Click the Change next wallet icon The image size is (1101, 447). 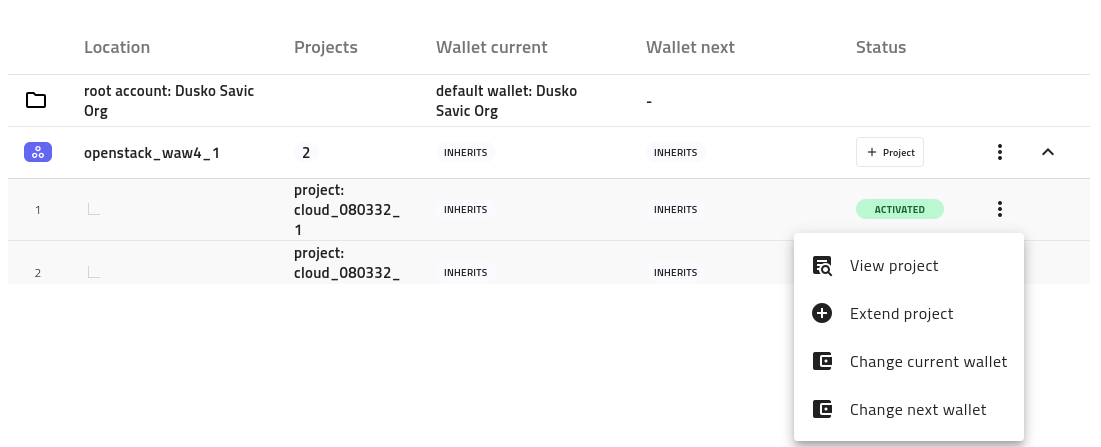click(x=822, y=410)
